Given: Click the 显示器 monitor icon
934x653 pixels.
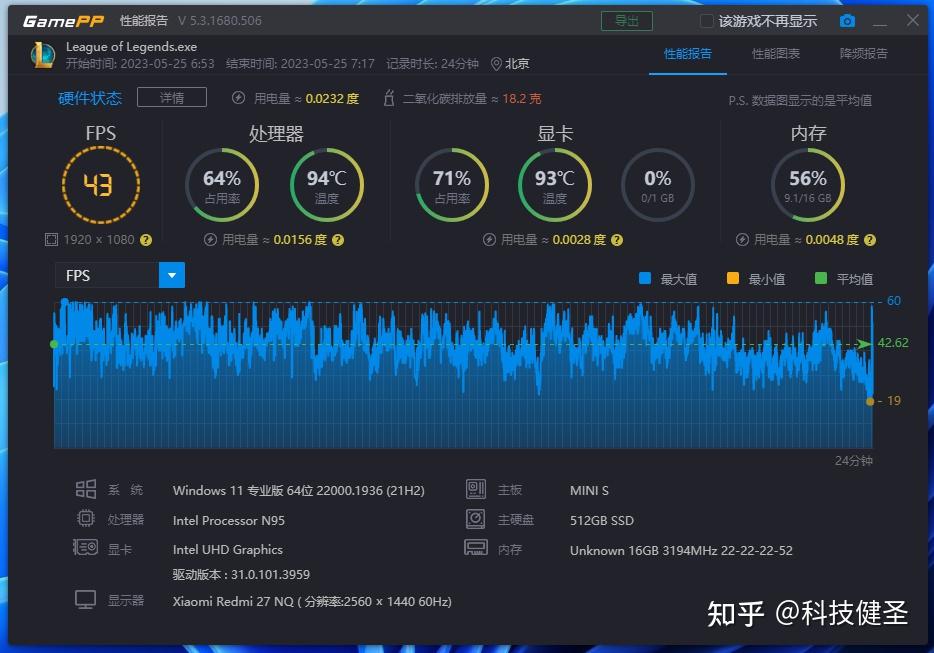Looking at the screenshot, I should point(86,599).
